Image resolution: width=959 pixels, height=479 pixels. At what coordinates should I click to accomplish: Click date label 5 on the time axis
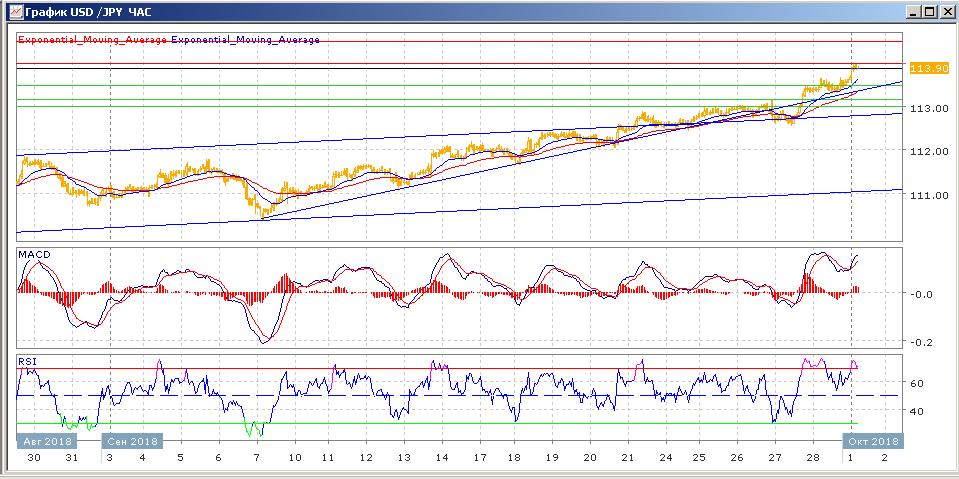pos(180,458)
